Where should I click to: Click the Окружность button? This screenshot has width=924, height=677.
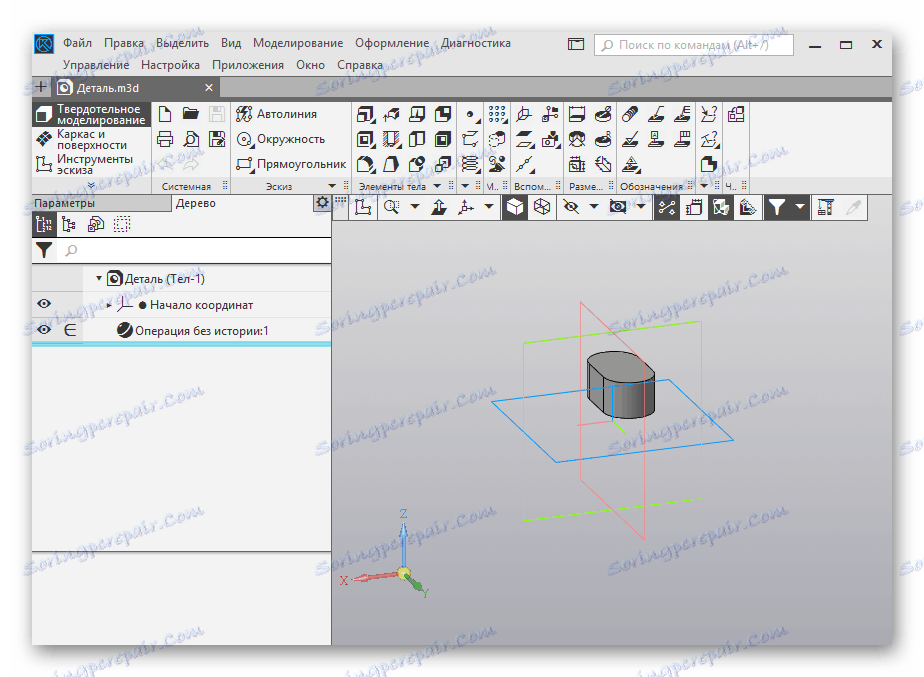(x=281, y=140)
